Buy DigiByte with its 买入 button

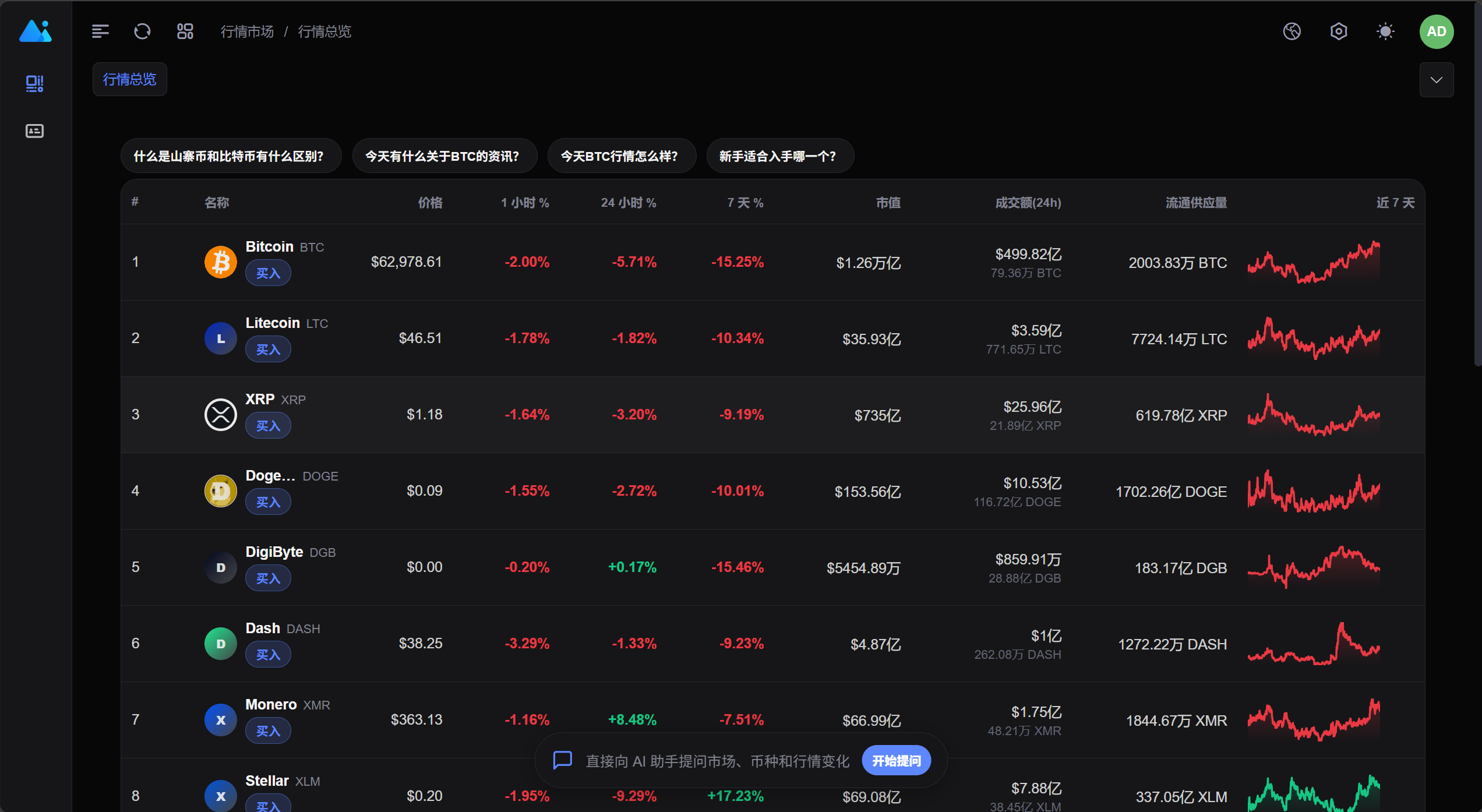(x=268, y=578)
